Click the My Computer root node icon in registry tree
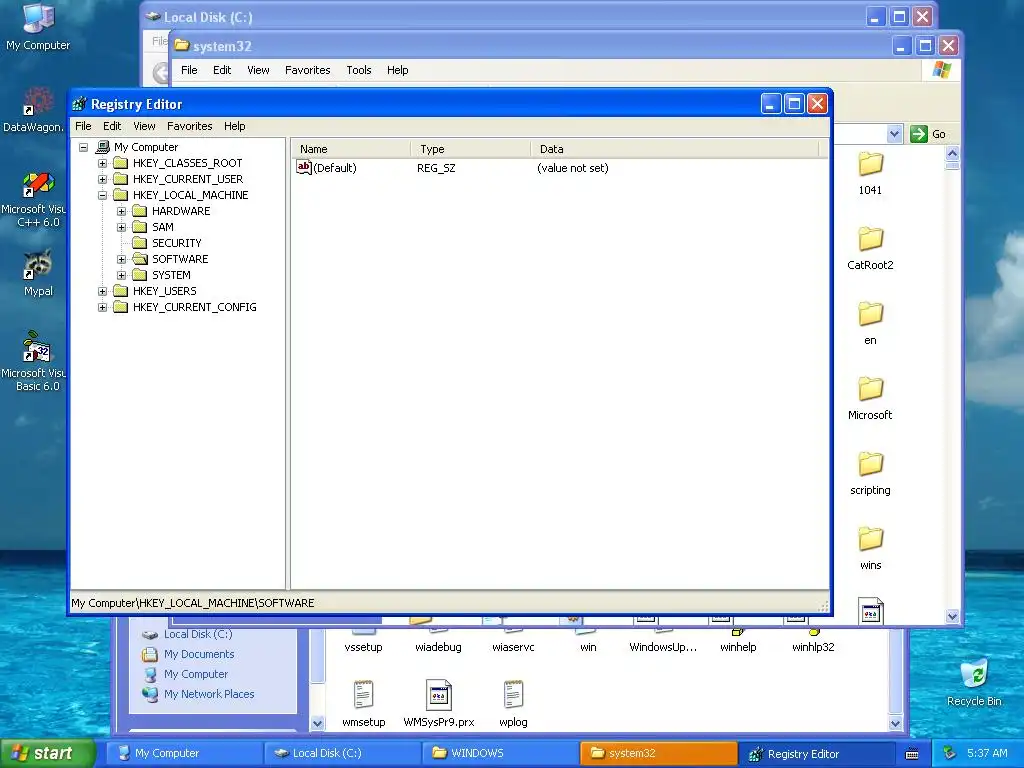 [103, 147]
